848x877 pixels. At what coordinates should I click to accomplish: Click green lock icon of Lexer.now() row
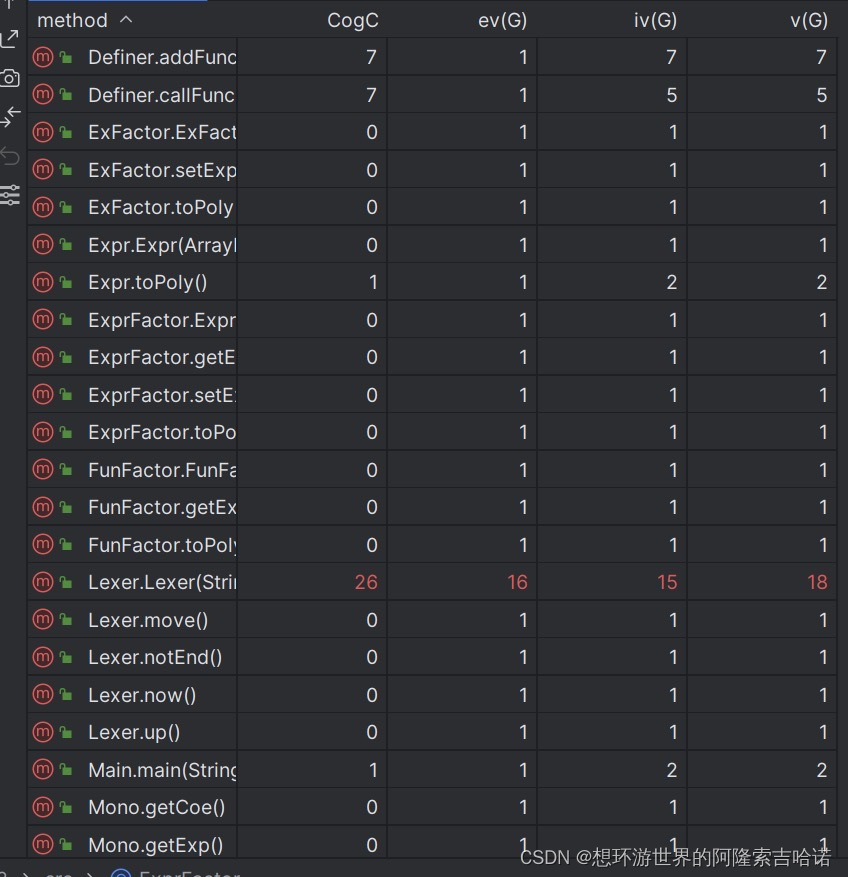tap(66, 695)
